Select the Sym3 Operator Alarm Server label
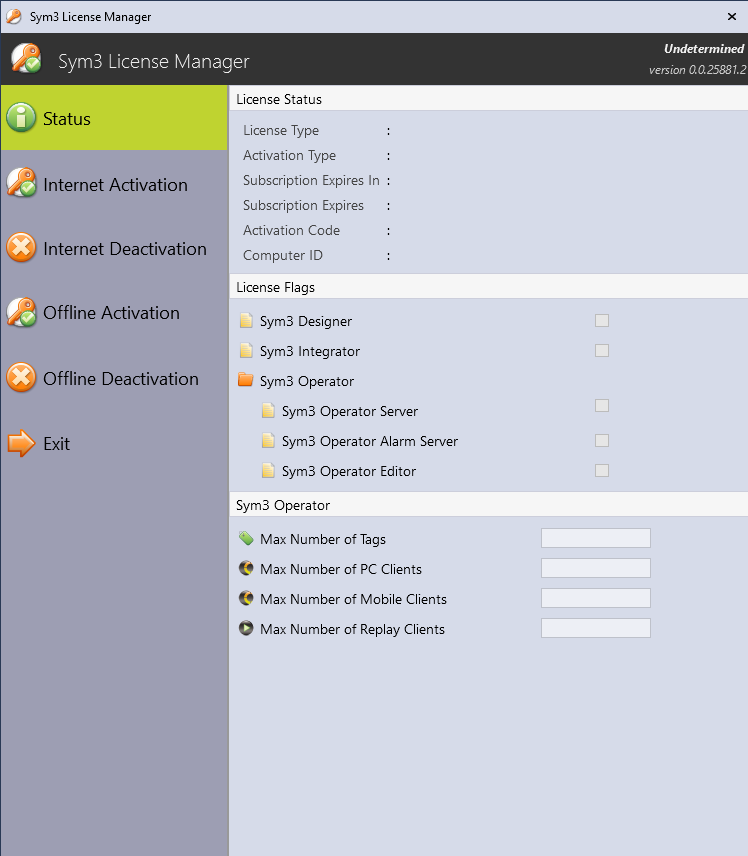This screenshot has width=748, height=856. [x=370, y=442]
